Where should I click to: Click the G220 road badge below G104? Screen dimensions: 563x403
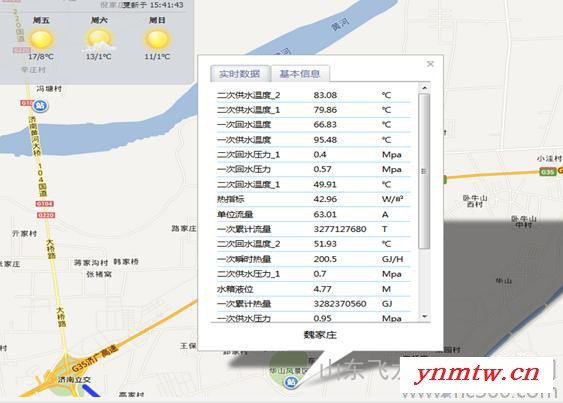[46, 215]
